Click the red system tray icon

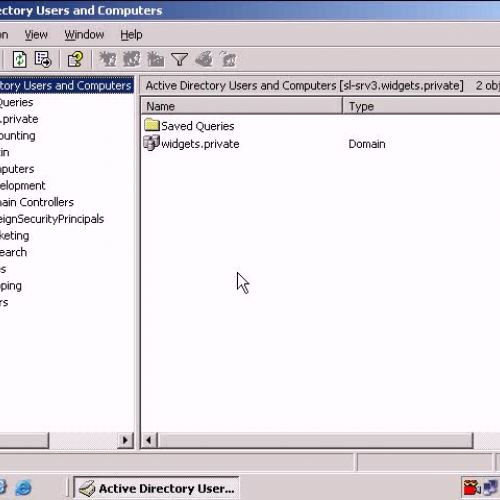tap(472, 488)
